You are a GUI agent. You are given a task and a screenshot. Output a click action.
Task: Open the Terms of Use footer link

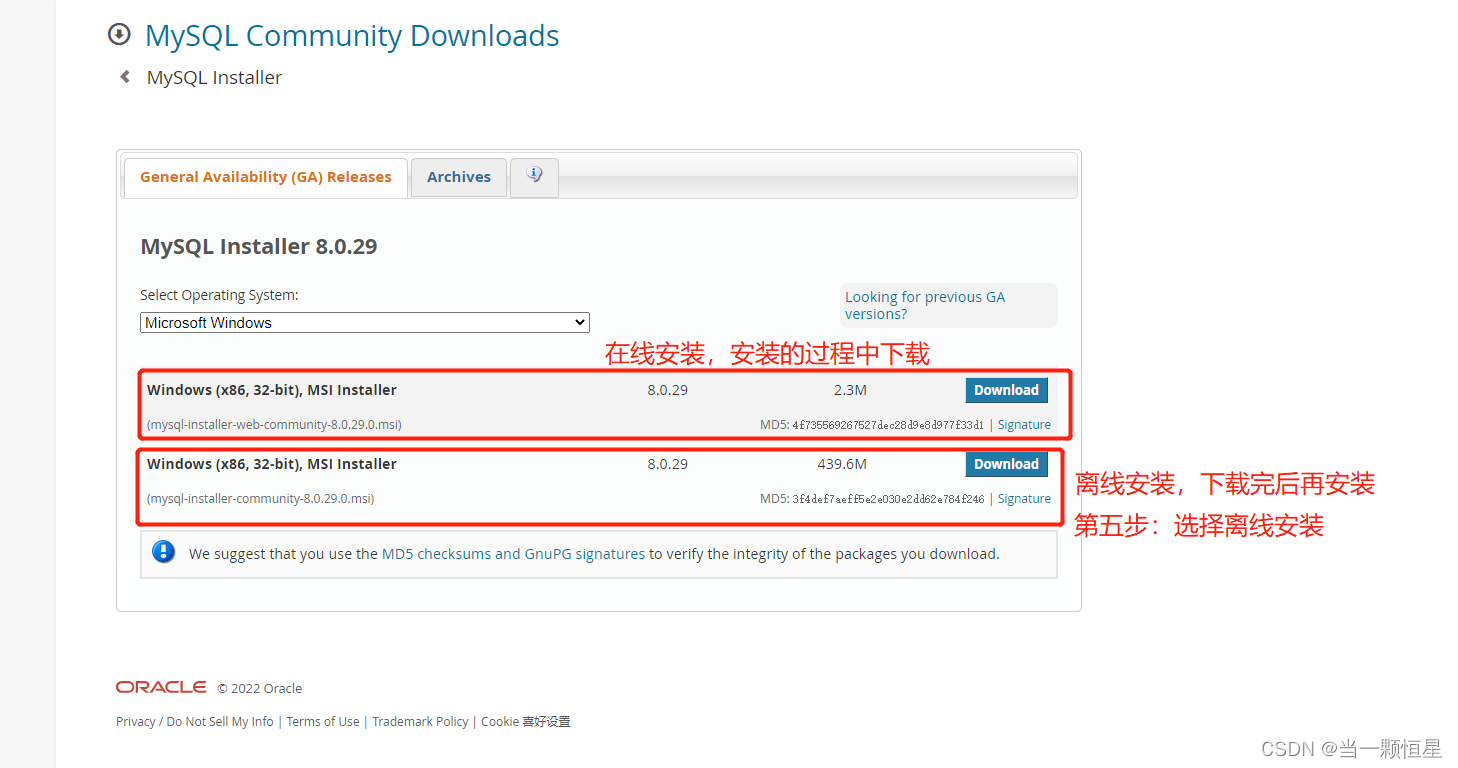323,721
